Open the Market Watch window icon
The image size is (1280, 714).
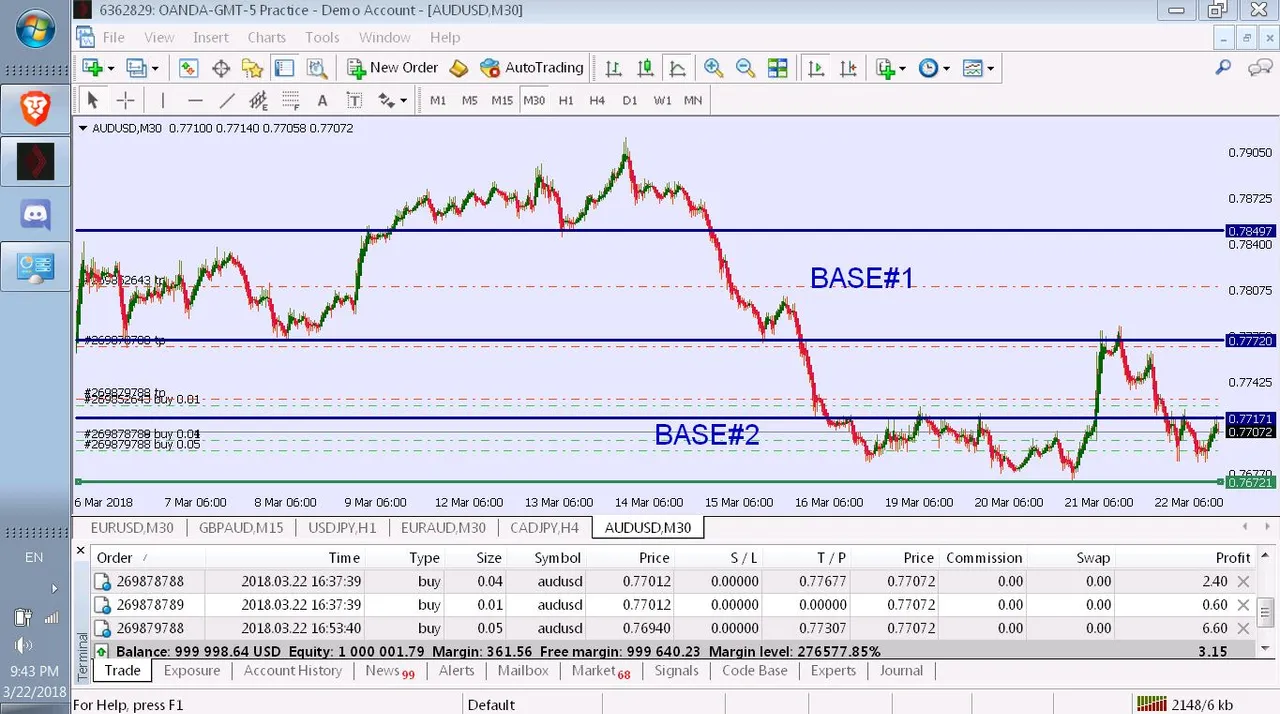coord(189,68)
